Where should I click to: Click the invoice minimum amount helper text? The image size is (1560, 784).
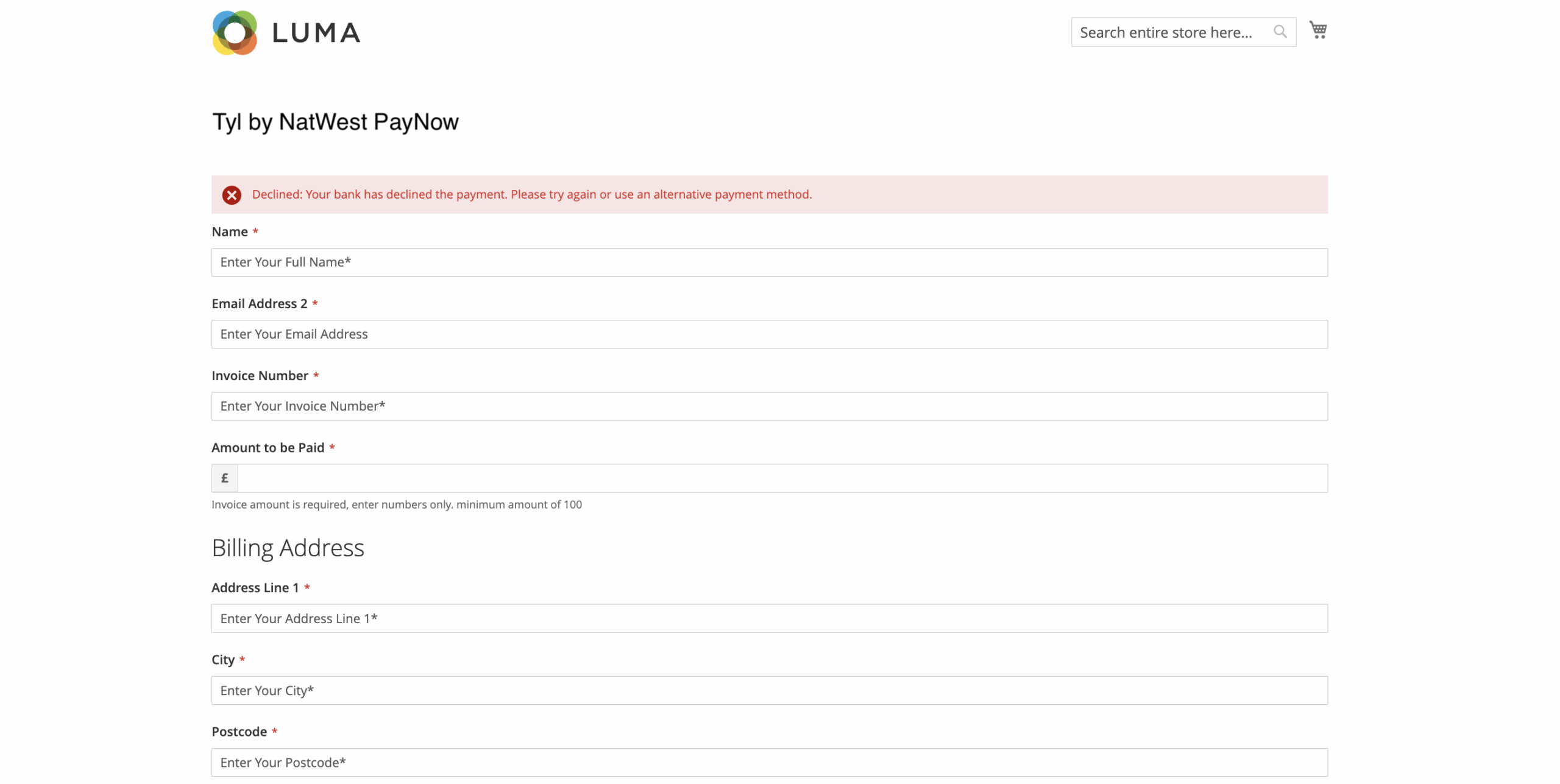pyautogui.click(x=397, y=504)
